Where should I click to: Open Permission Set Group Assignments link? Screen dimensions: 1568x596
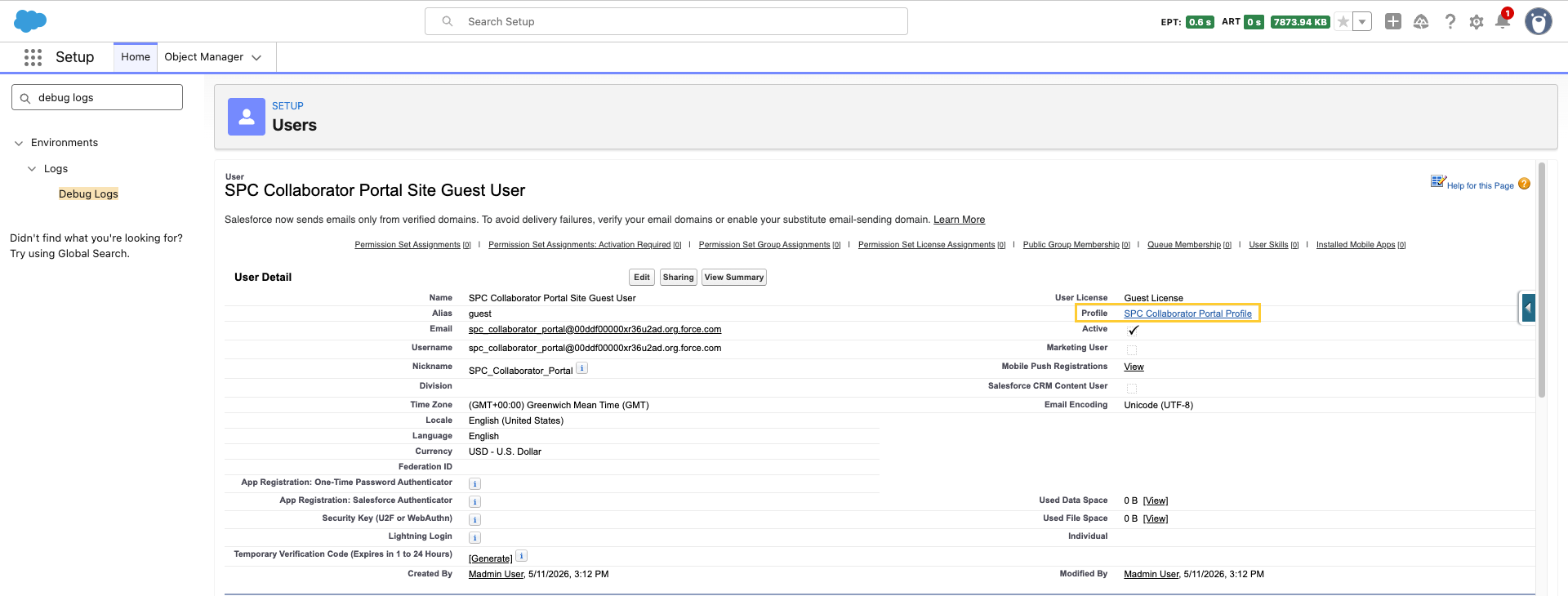coord(764,245)
